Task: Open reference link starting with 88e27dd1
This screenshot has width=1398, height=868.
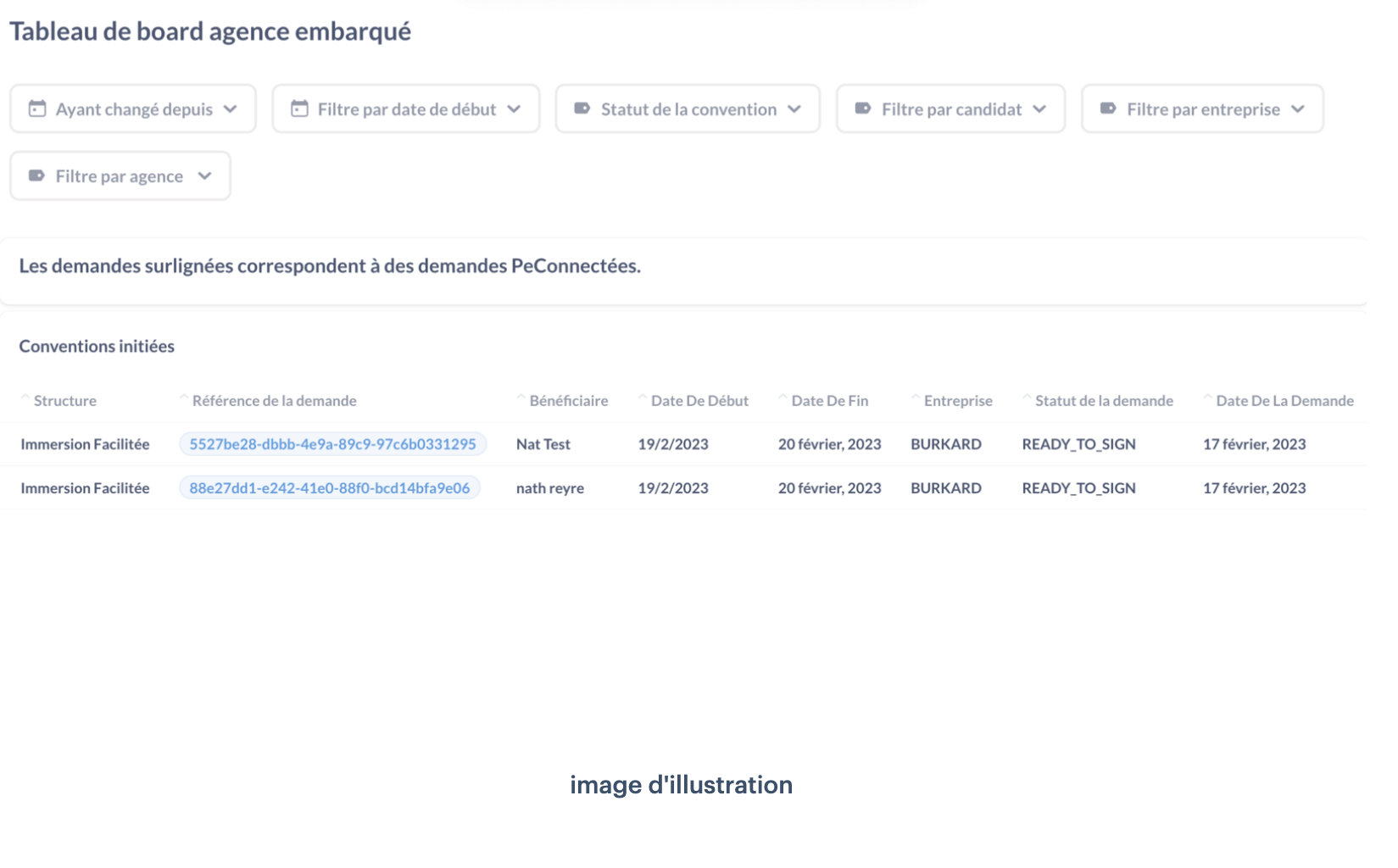Action: click(330, 487)
